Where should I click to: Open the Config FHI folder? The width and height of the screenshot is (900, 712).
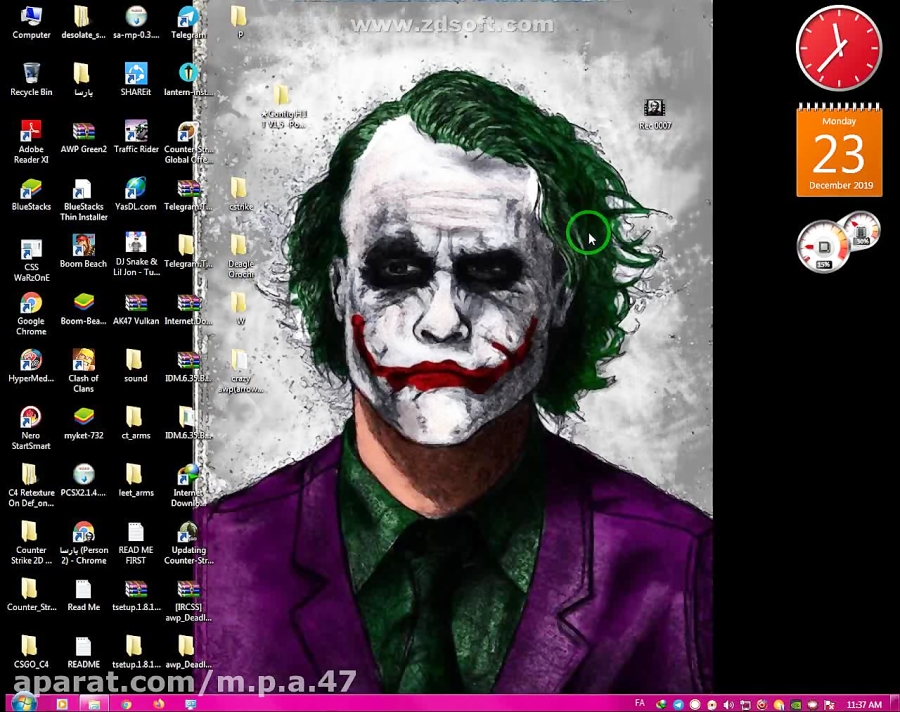283,106
